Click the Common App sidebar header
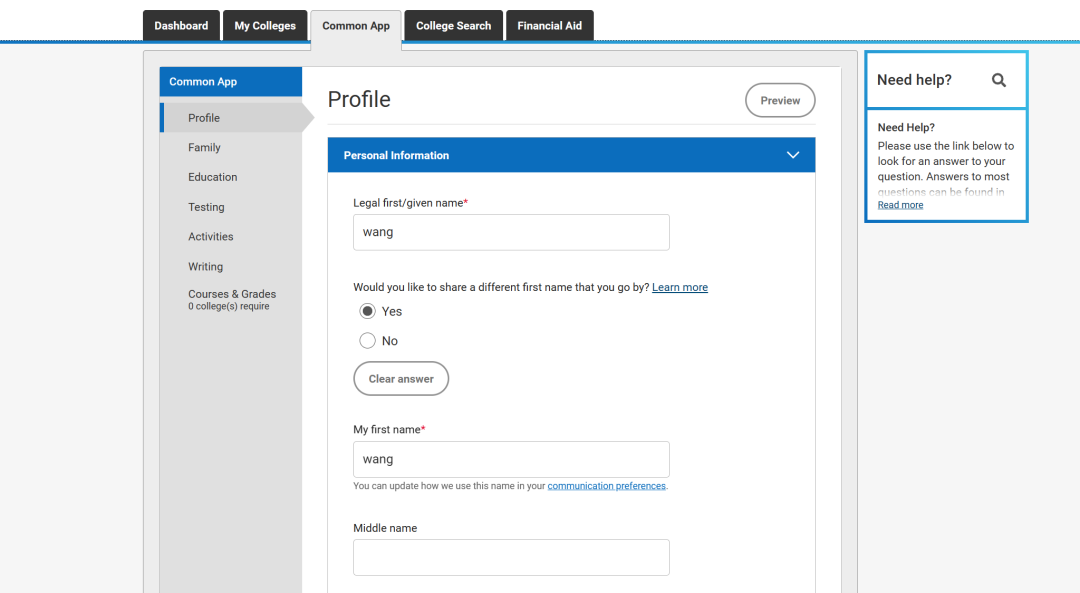Image resolution: width=1080 pixels, height=593 pixels. (231, 82)
